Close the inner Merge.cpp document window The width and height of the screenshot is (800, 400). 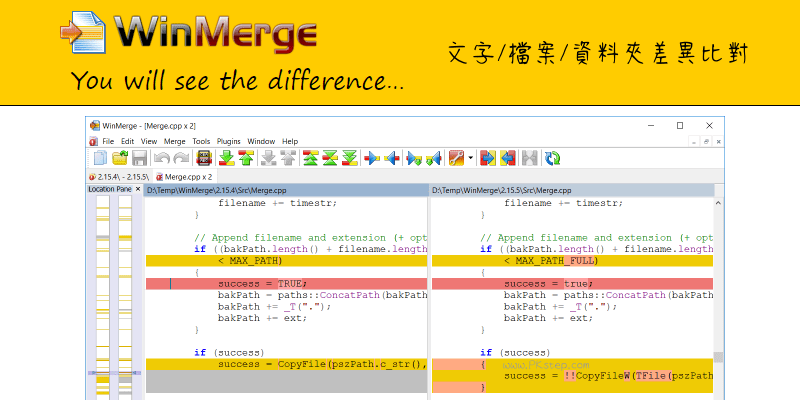click(x=718, y=141)
